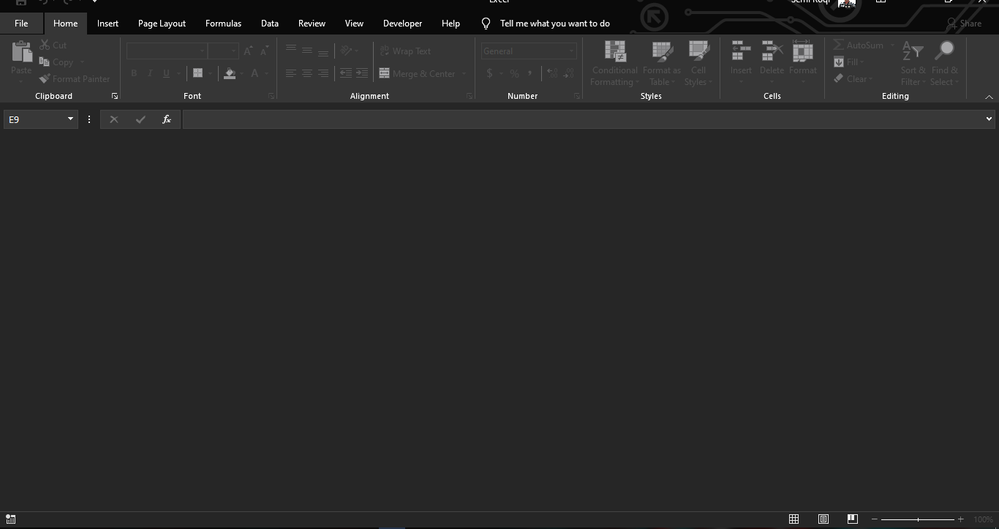Open Sort & Filter menu

pyautogui.click(x=913, y=64)
